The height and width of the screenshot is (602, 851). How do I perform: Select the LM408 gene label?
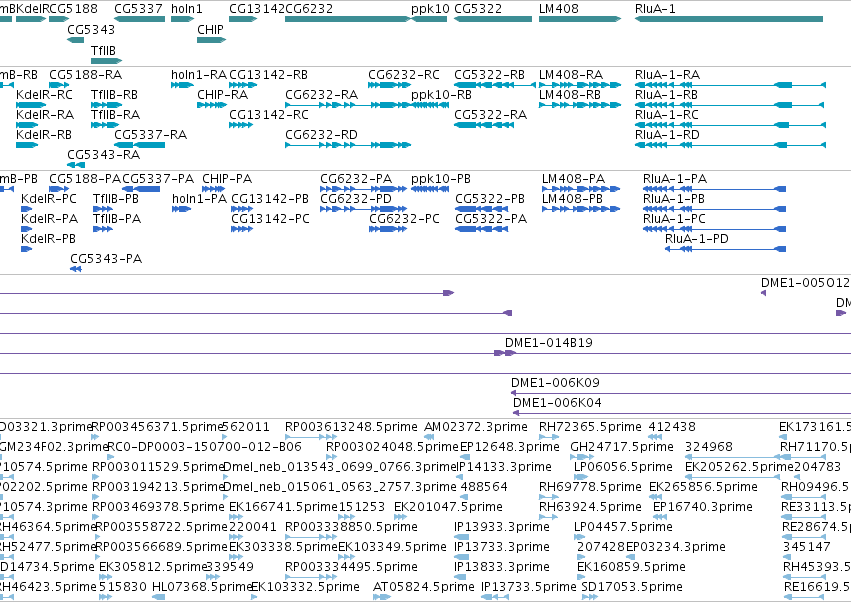[558, 9]
